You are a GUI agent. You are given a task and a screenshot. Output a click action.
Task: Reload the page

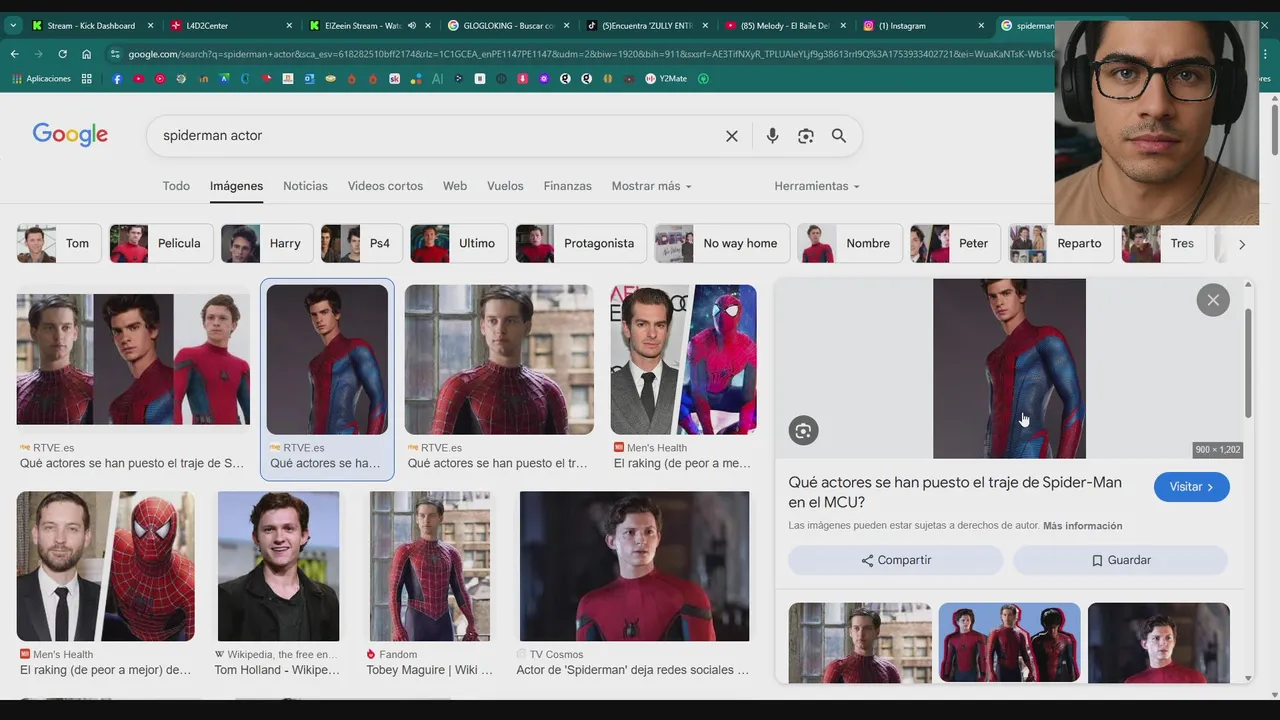click(62, 54)
